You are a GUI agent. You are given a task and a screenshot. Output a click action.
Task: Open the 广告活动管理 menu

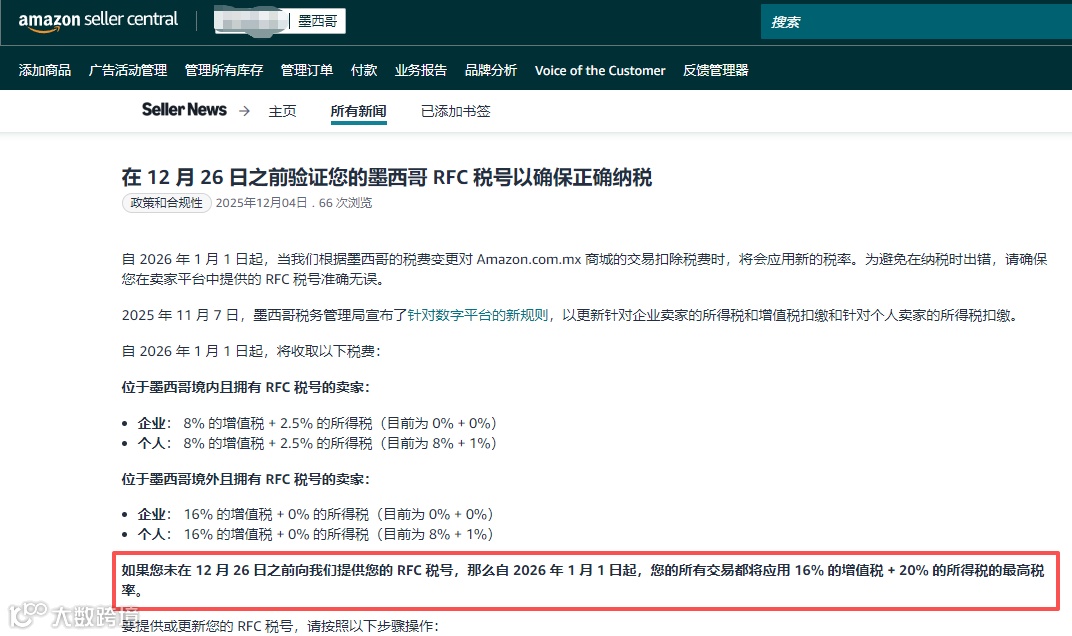tap(128, 70)
